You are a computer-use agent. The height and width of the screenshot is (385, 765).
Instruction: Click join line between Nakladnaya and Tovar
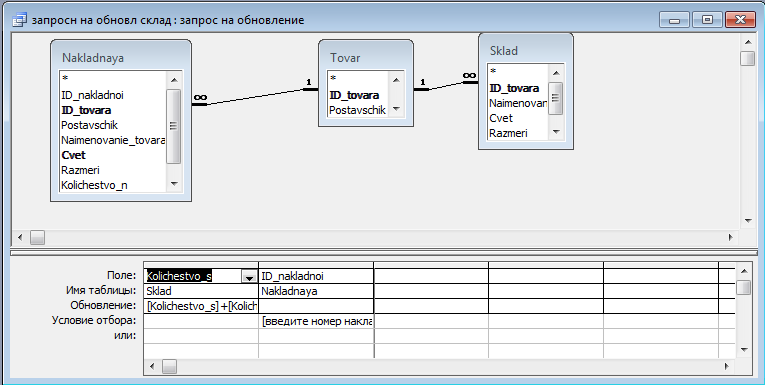tap(256, 96)
